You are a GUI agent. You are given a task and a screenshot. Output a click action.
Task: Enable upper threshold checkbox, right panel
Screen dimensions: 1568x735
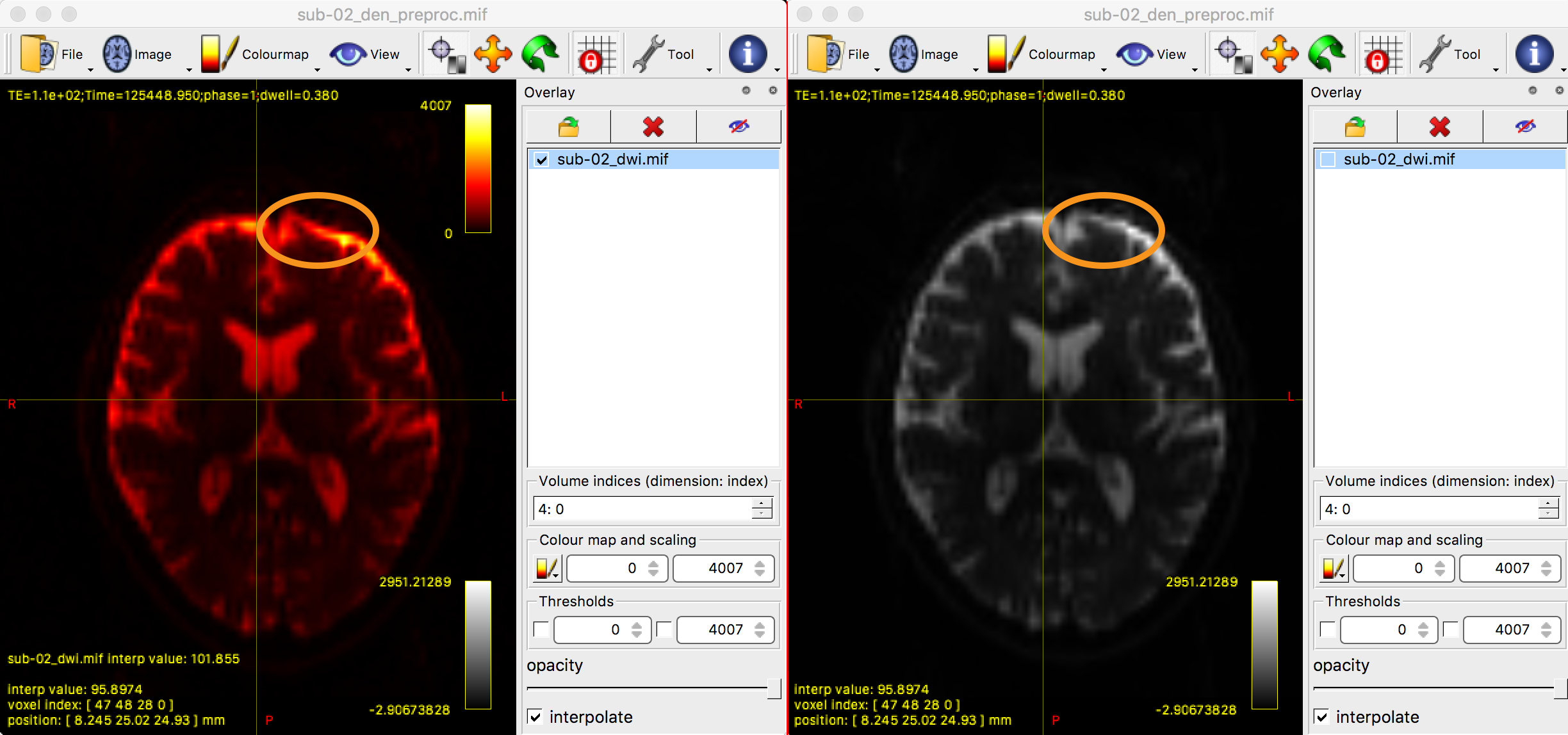click(1451, 629)
